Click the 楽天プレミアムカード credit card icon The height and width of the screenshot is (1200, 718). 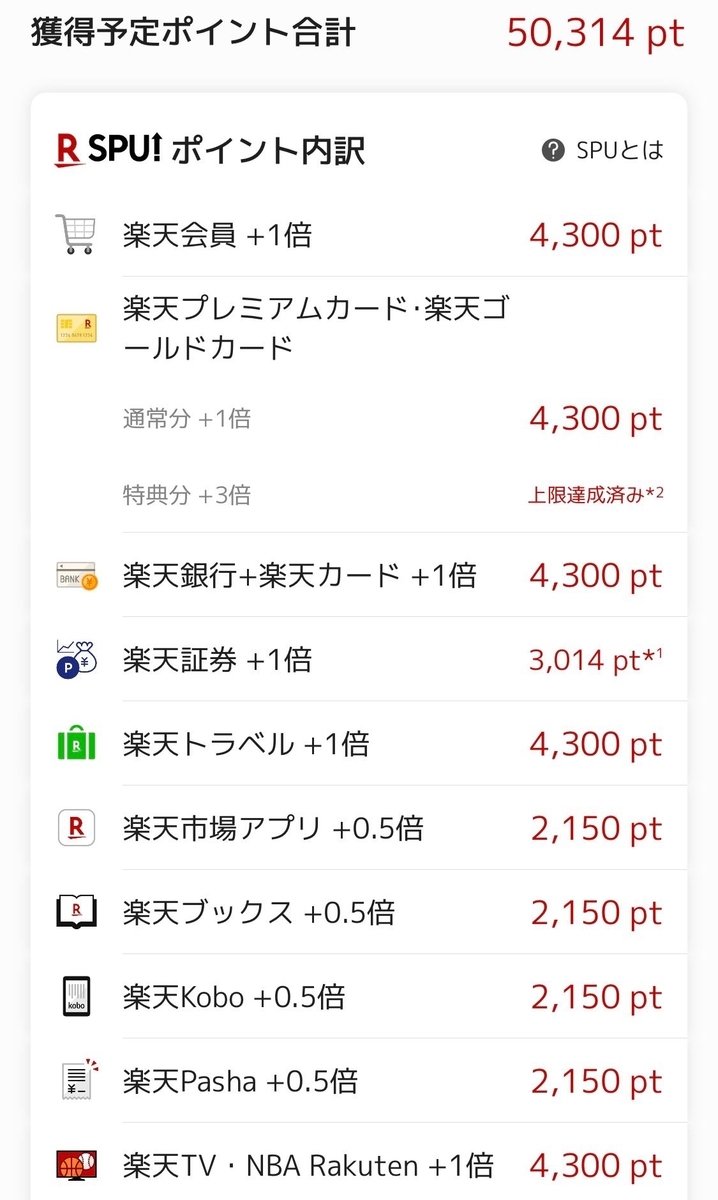75,330
